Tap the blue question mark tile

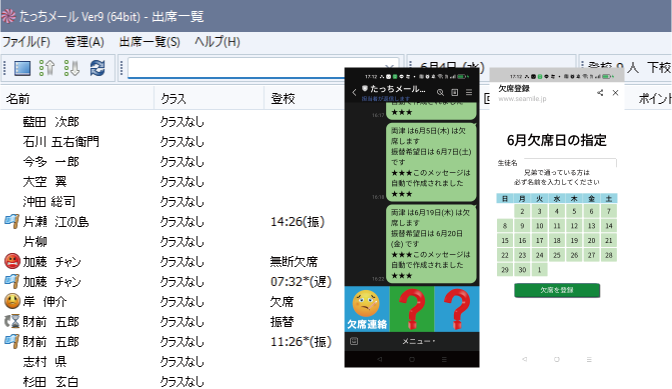[x=457, y=309]
